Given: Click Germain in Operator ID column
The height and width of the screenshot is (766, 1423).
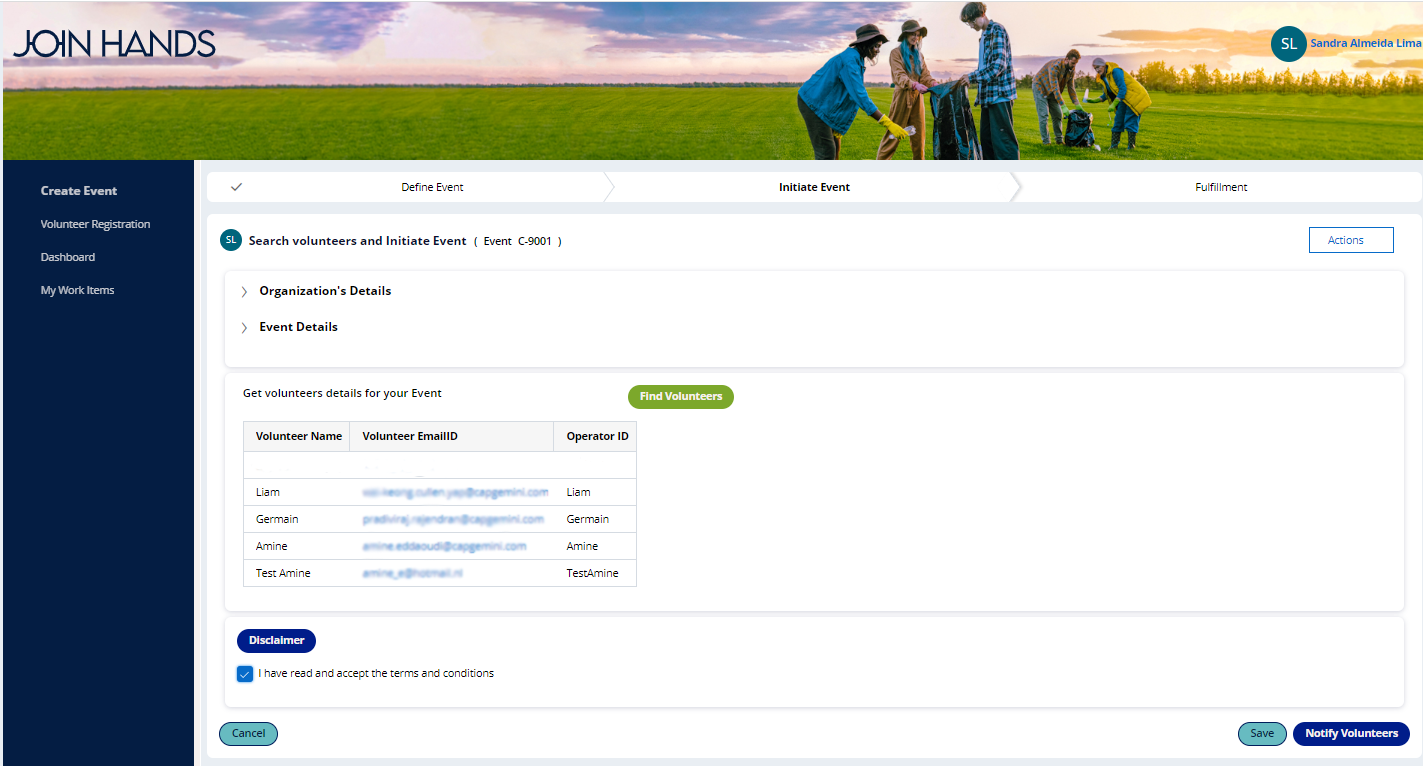Looking at the screenshot, I should pyautogui.click(x=587, y=519).
